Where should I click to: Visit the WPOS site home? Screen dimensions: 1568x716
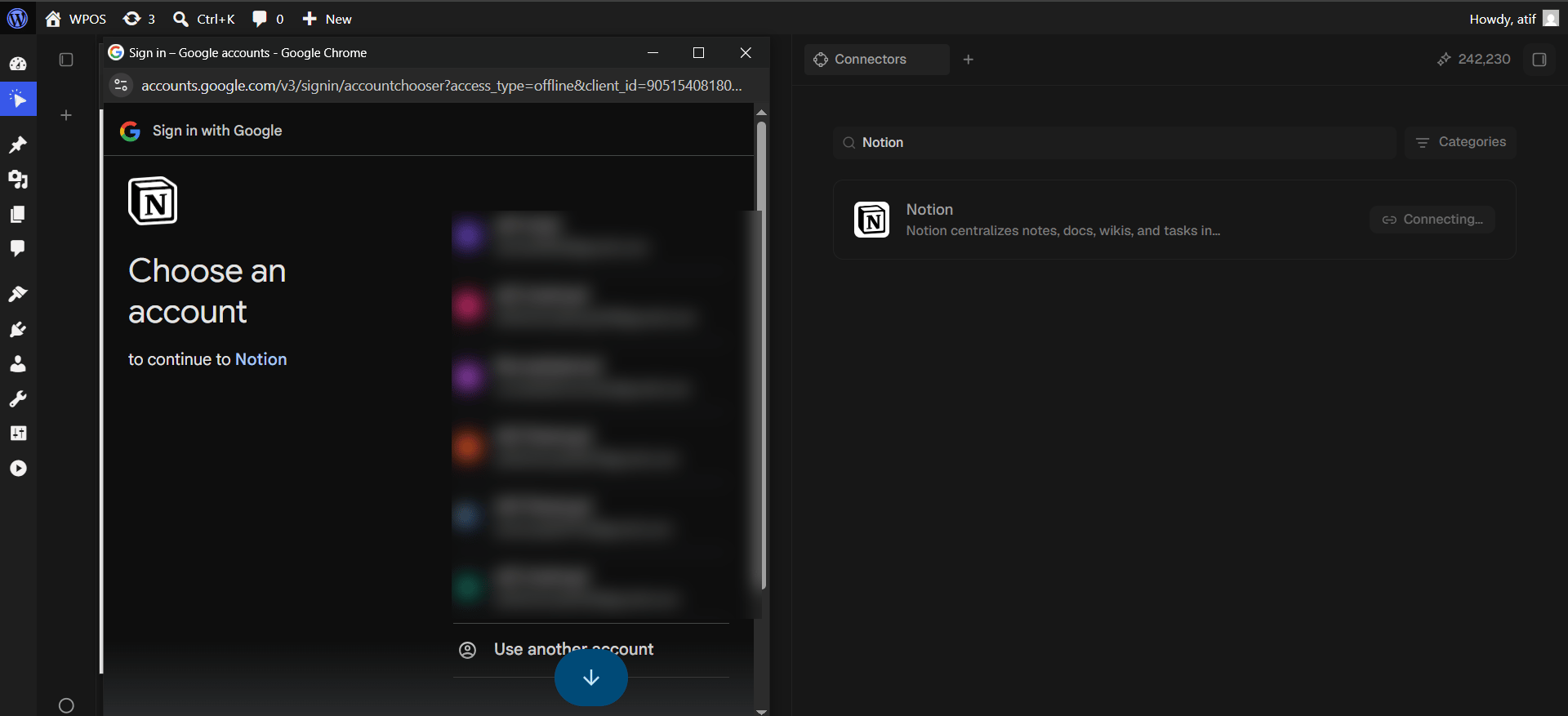tap(76, 19)
